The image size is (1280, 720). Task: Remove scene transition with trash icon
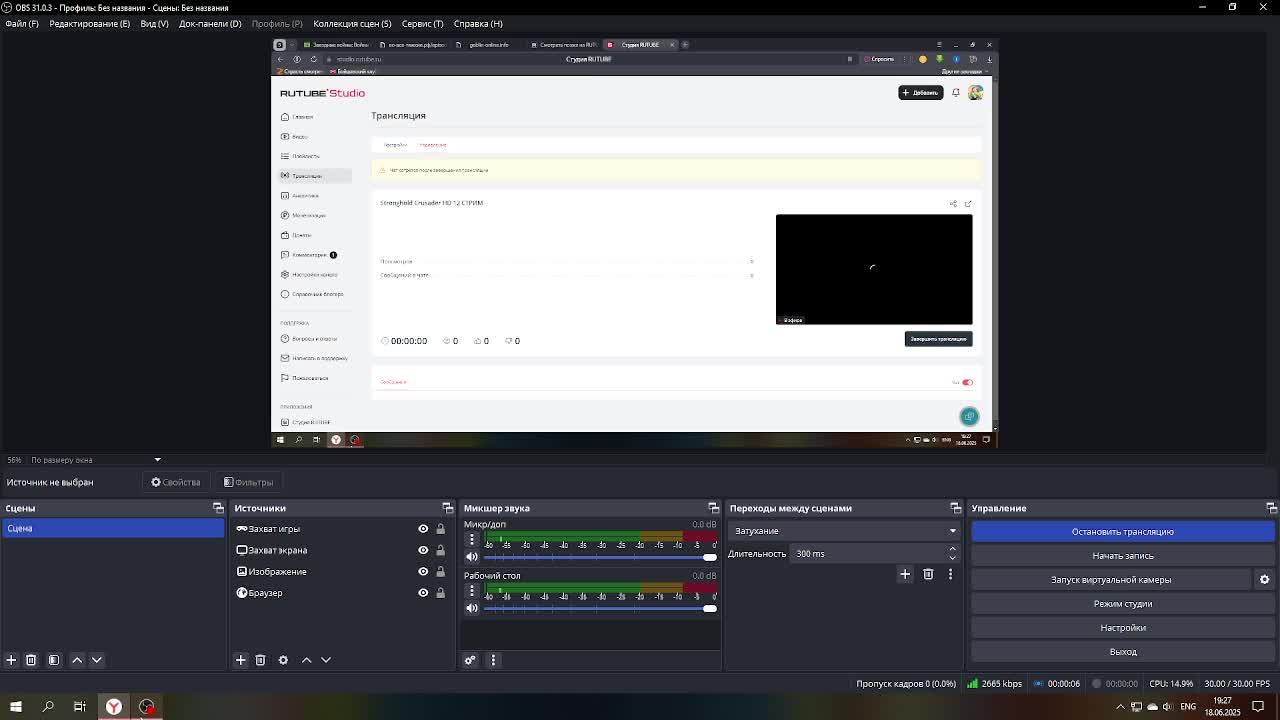[928, 574]
